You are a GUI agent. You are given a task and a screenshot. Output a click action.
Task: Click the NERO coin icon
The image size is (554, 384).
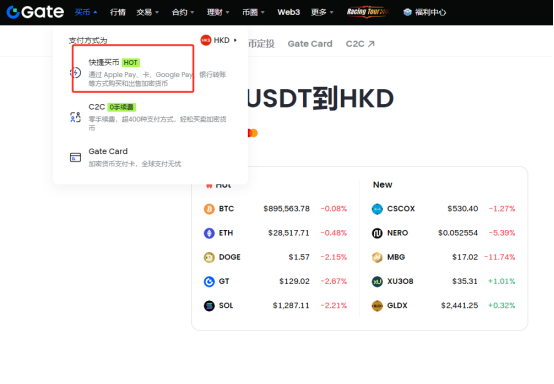point(377,233)
